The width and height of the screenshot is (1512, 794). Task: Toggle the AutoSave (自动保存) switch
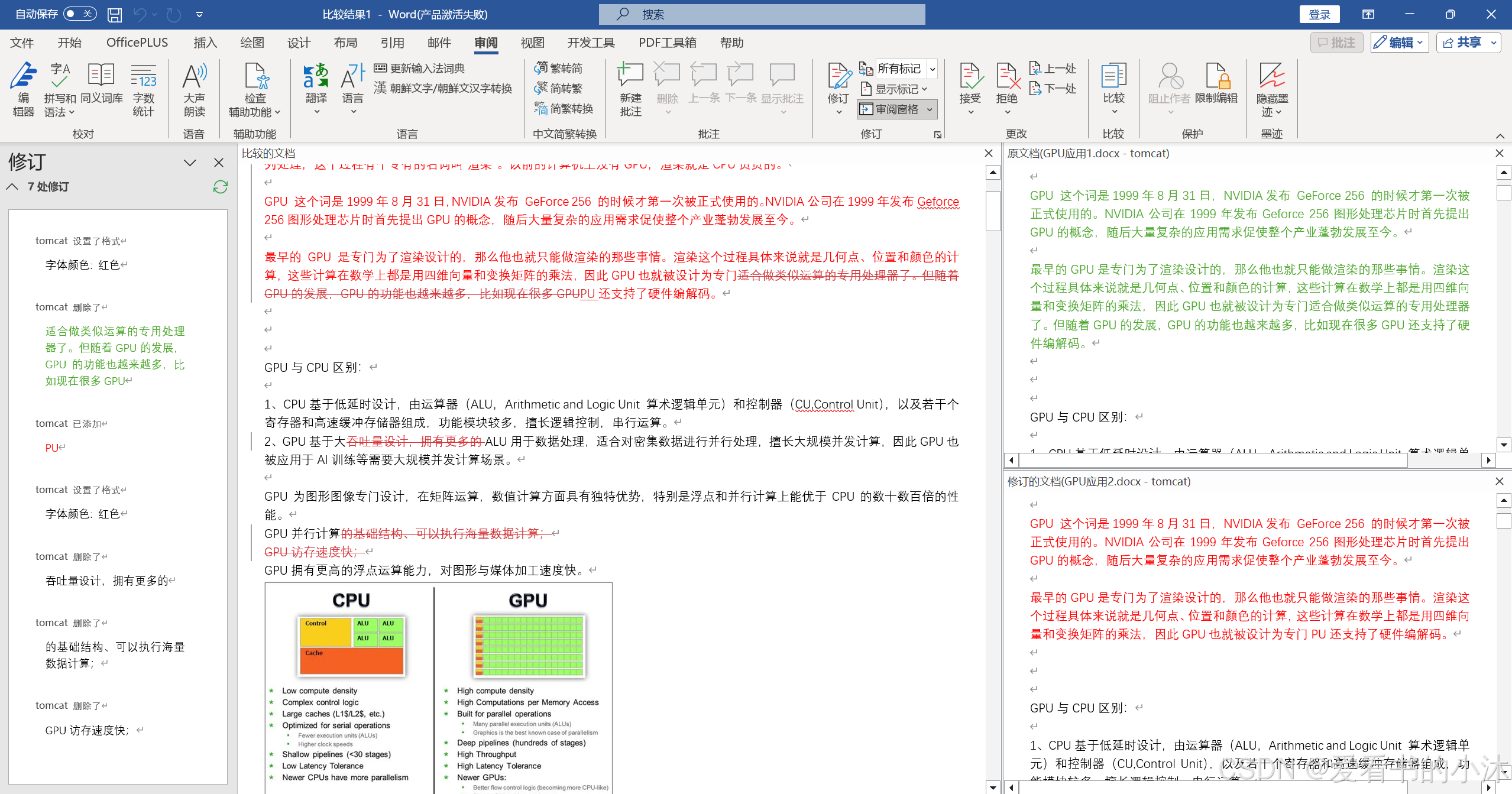pos(80,14)
